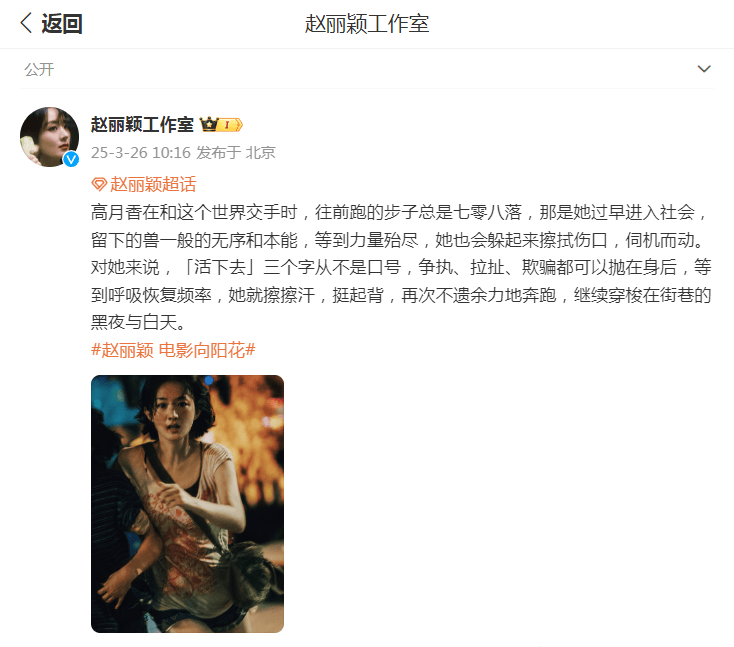View the running woman photo thumbnail
The image size is (734, 647).
click(187, 504)
